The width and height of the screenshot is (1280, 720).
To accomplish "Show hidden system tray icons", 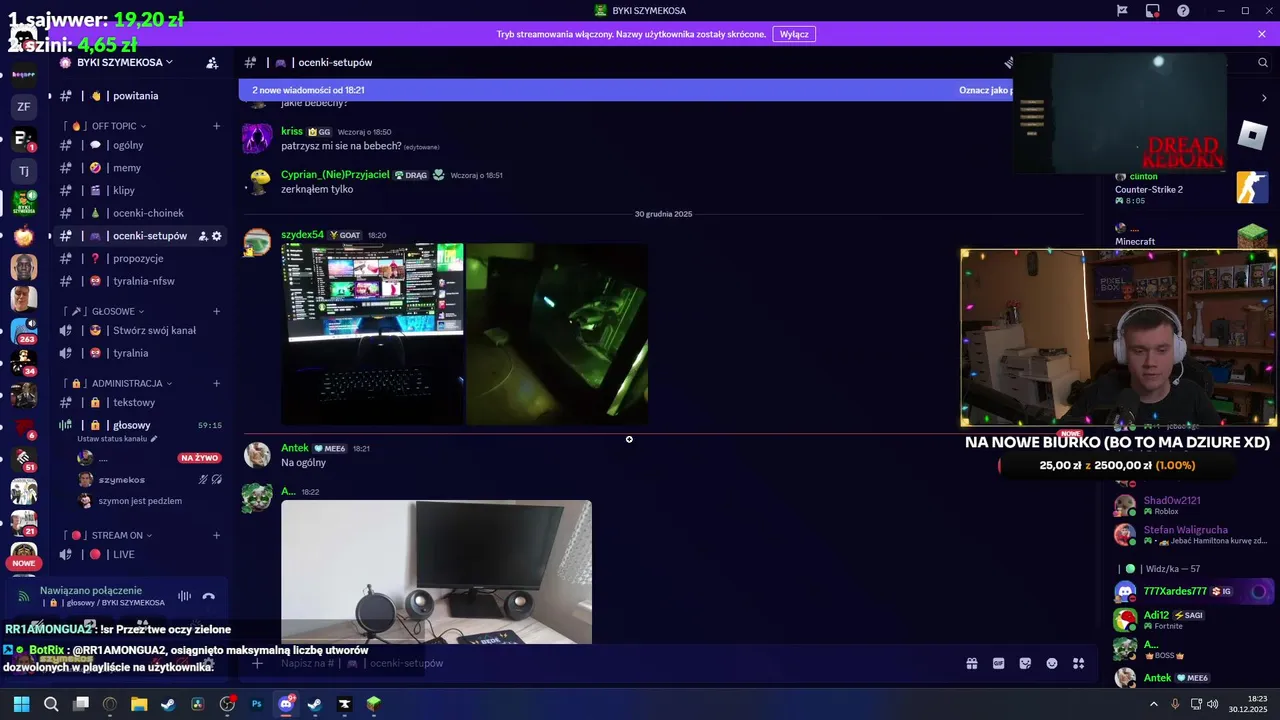I will coord(1154,704).
